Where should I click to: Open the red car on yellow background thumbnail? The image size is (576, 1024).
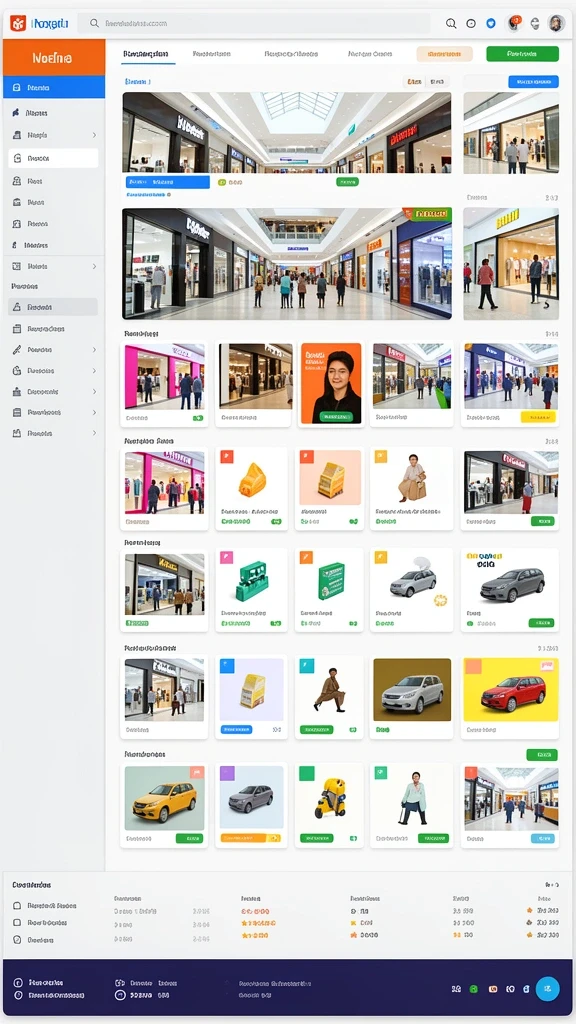[x=511, y=690]
